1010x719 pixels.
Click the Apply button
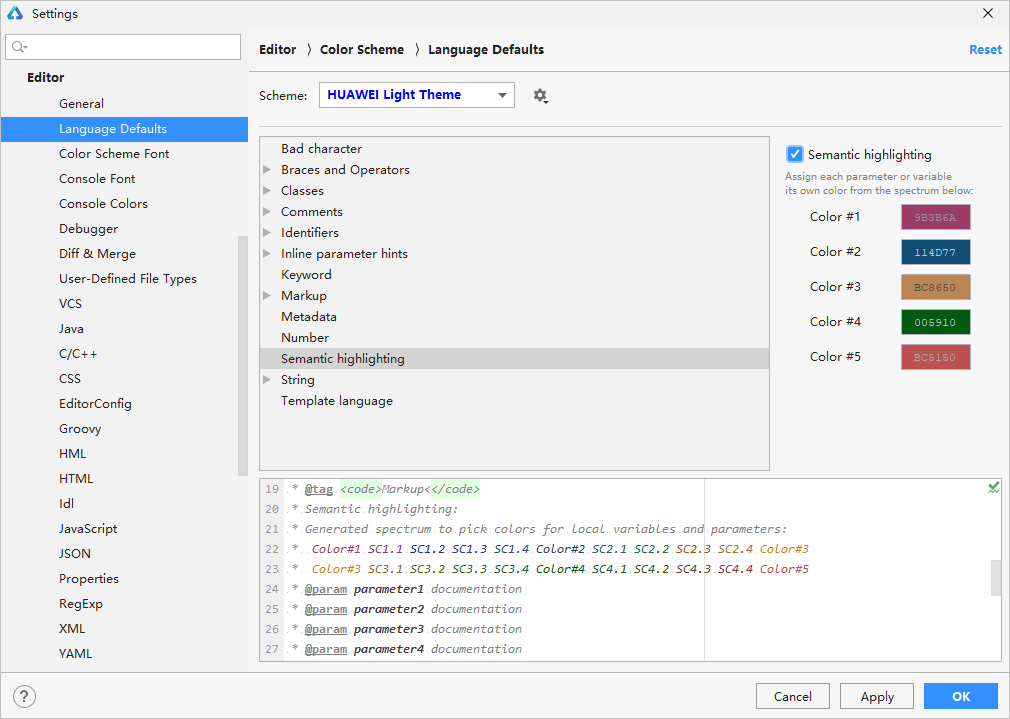877,696
